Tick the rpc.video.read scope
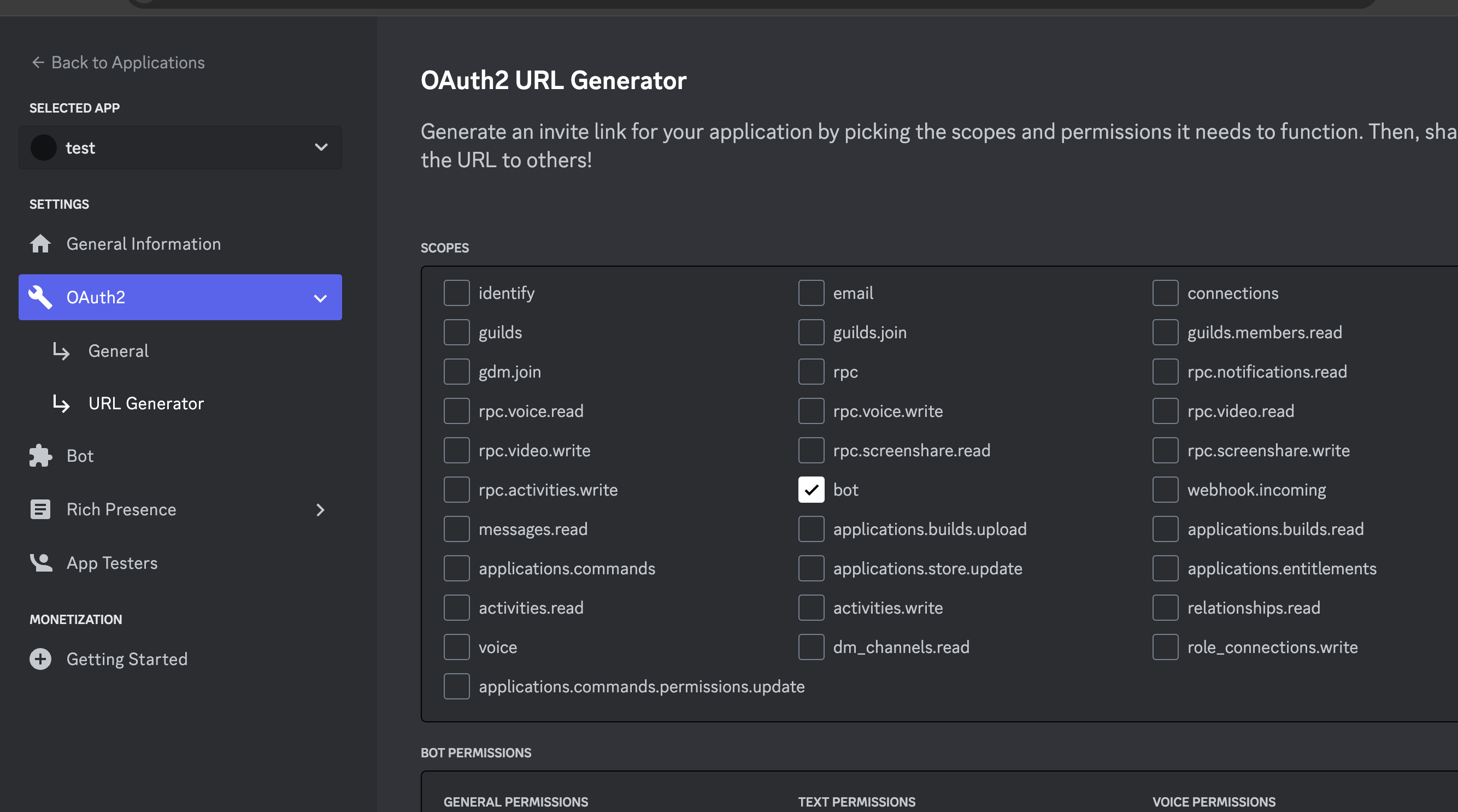The height and width of the screenshot is (812, 1458). click(x=1166, y=411)
